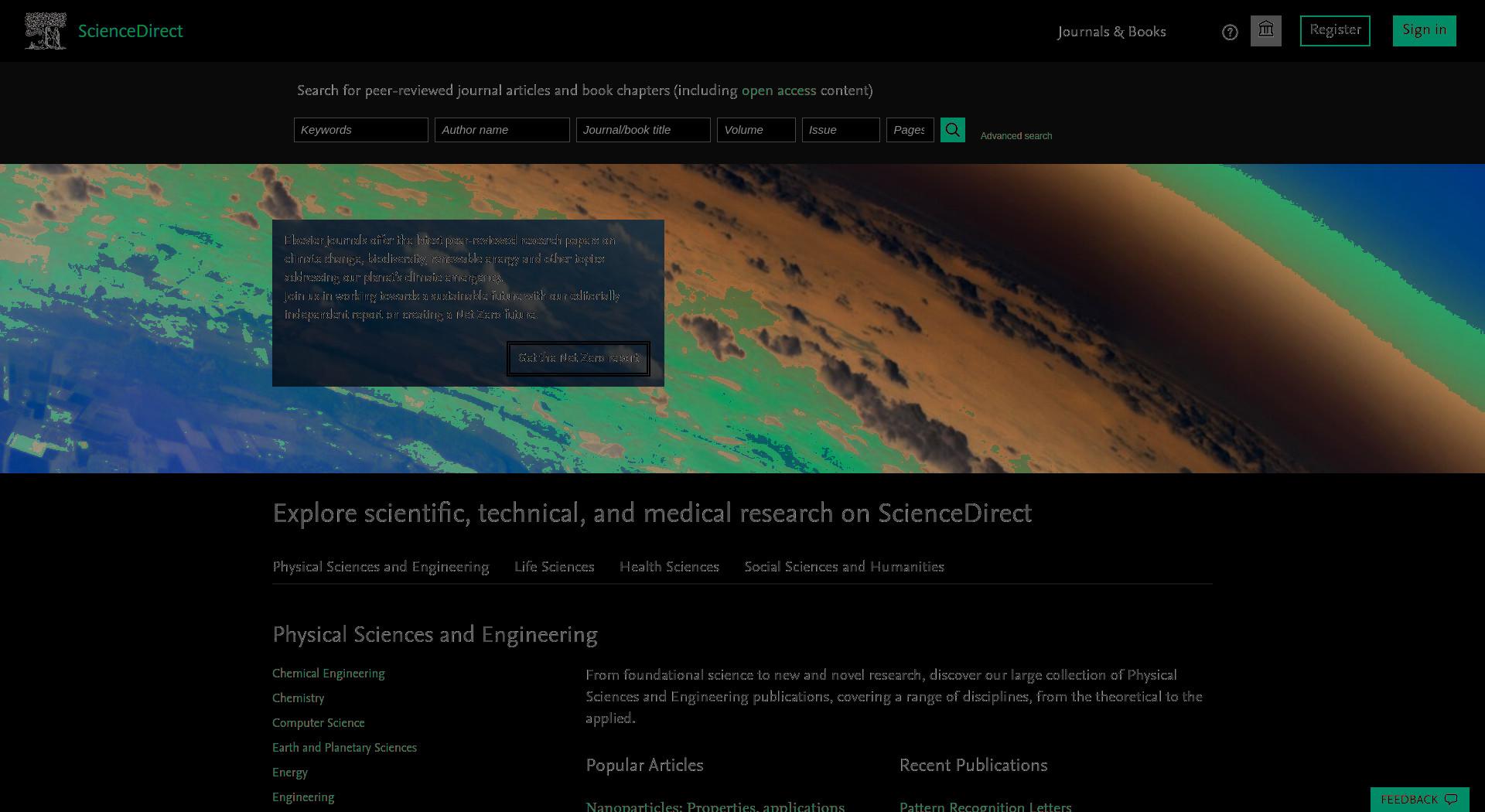Viewport: 1485px width, 812px height.
Task: Open Earth and Planetary Sciences link
Action: 344,748
